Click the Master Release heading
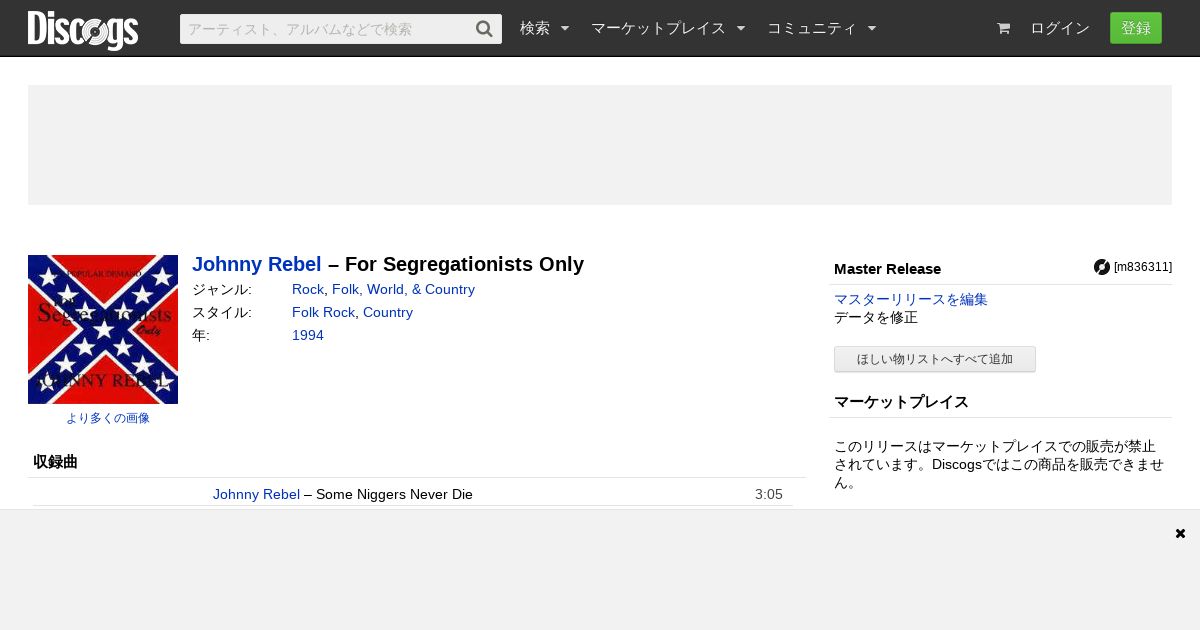This screenshot has height=630, width=1200. click(x=887, y=269)
